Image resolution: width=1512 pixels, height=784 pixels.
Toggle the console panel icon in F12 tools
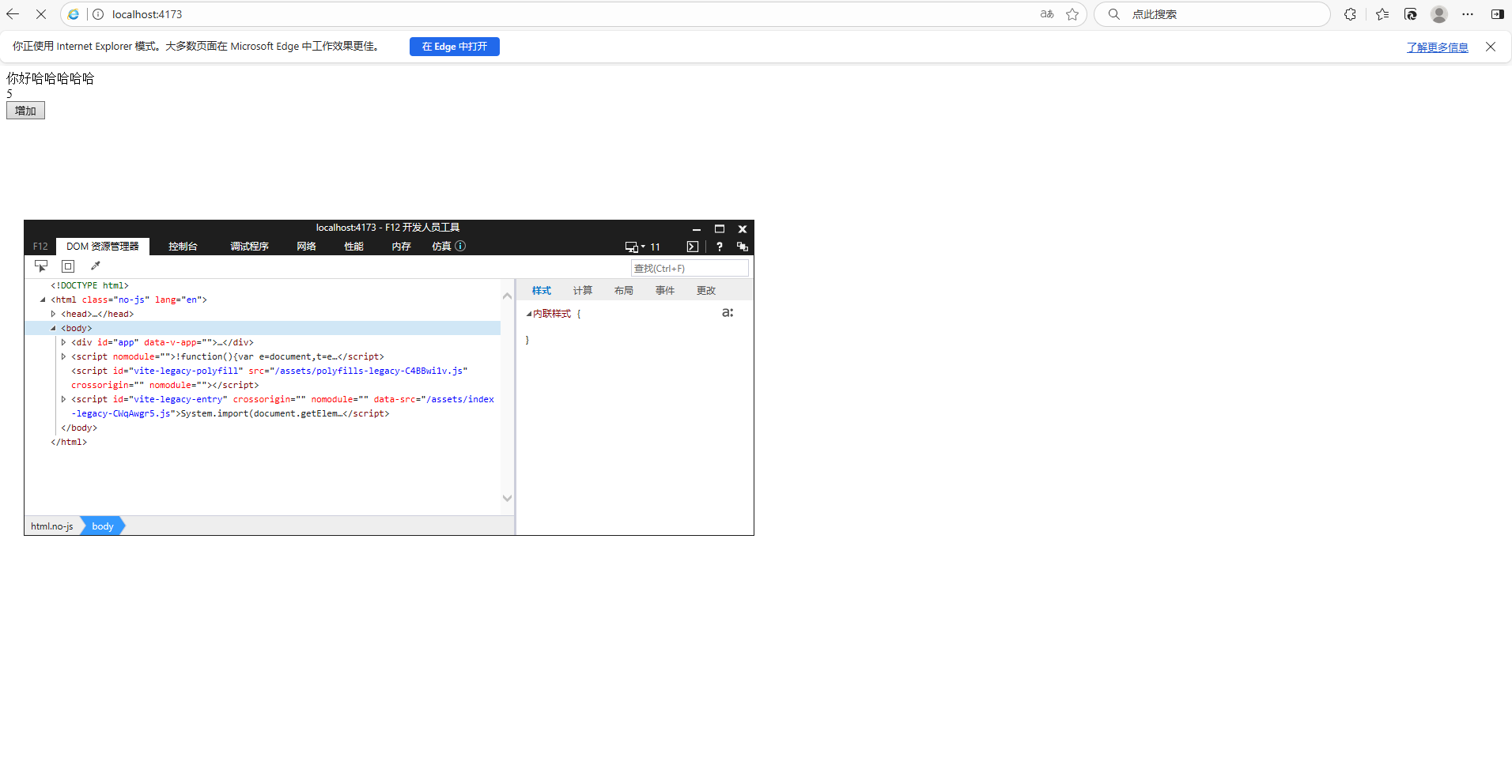693,247
